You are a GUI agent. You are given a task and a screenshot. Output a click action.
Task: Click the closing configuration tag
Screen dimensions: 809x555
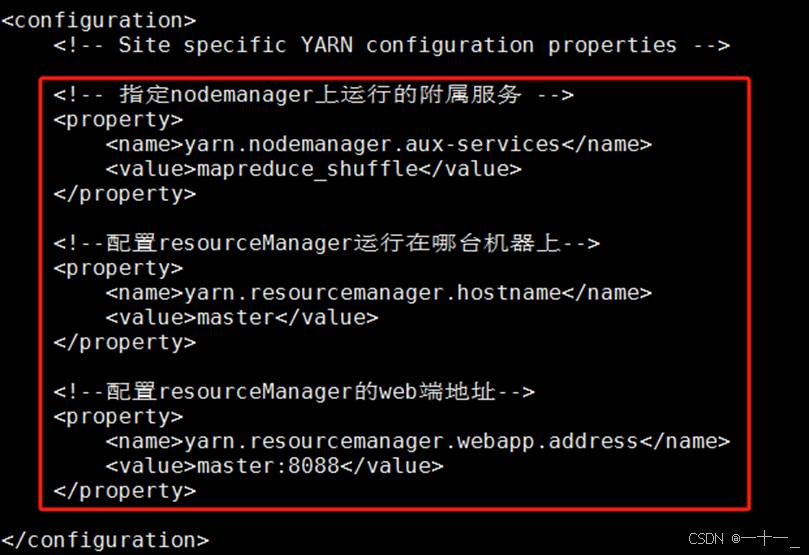point(105,540)
